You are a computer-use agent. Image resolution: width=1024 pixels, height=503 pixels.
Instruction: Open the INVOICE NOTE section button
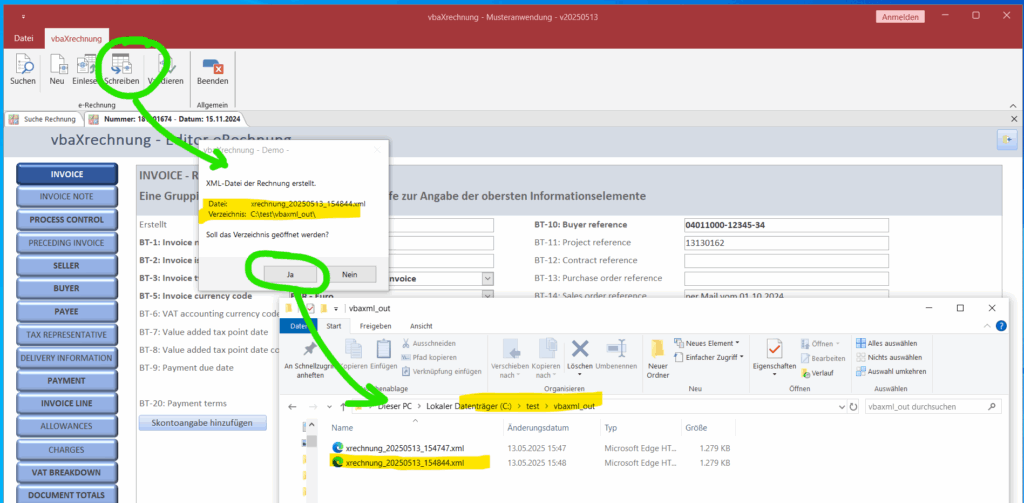(x=67, y=196)
